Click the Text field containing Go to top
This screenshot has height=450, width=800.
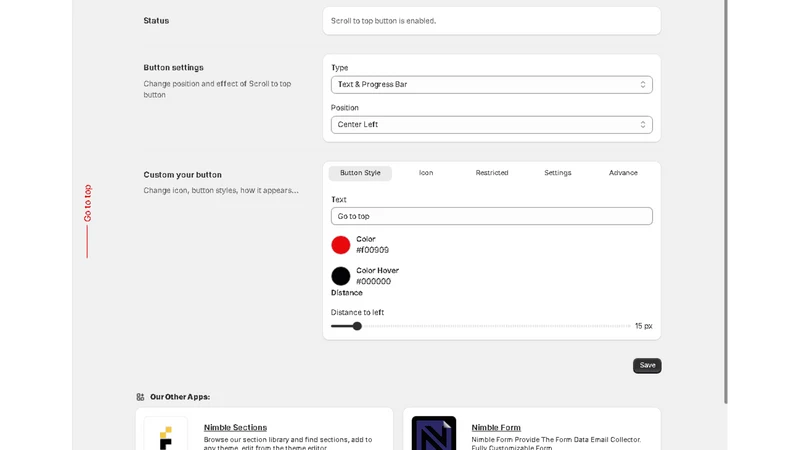tap(491, 216)
